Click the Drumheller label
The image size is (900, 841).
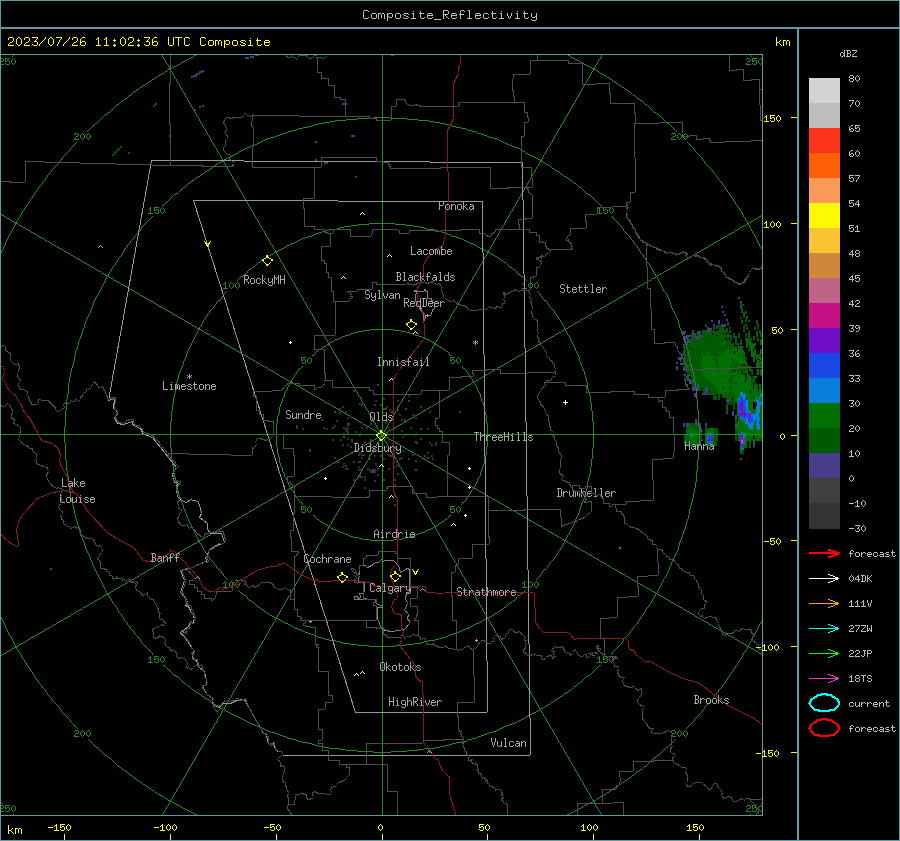point(586,493)
